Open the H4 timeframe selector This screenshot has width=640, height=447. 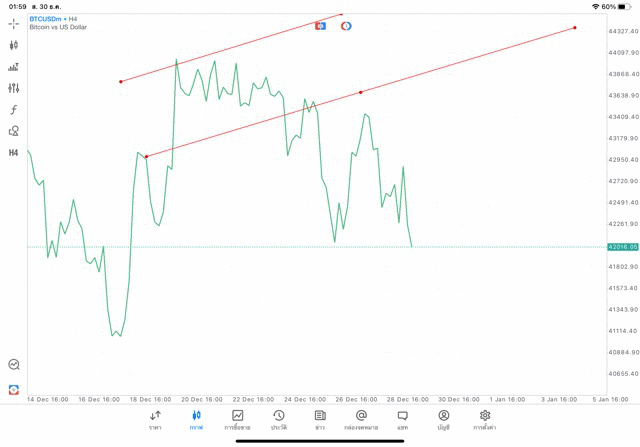click(x=14, y=153)
